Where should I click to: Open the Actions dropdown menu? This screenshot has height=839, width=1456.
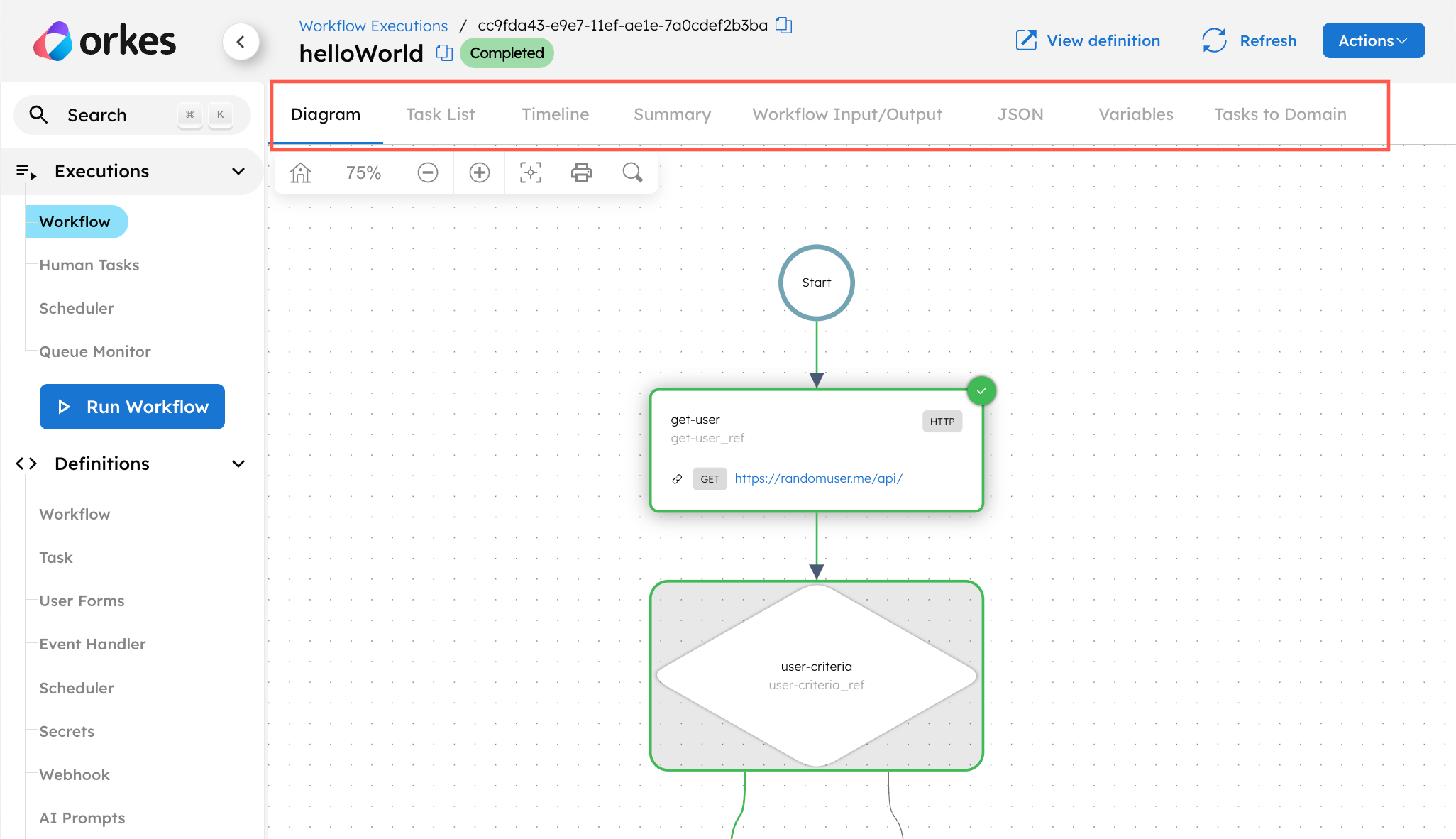1374,40
